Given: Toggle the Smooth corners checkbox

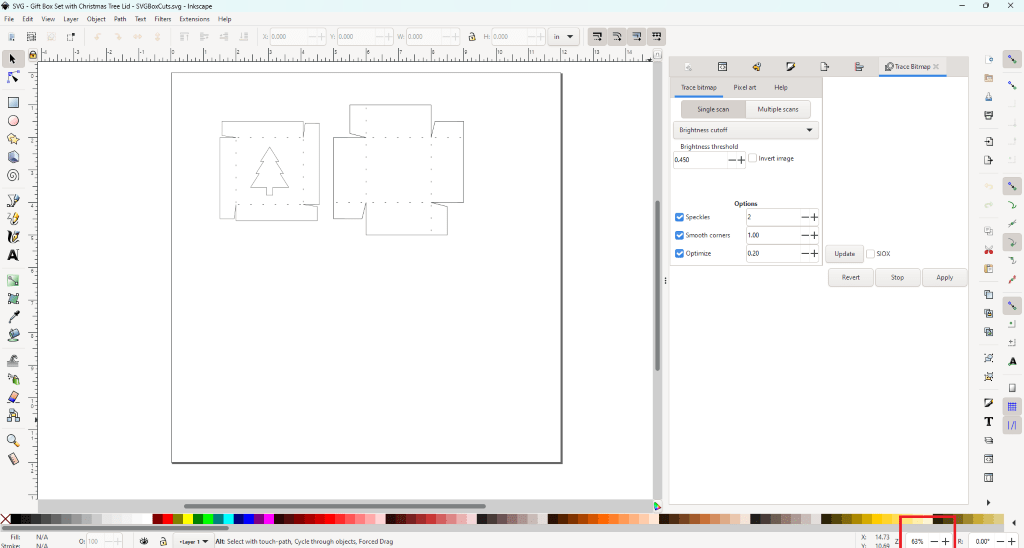Looking at the screenshot, I should (680, 235).
